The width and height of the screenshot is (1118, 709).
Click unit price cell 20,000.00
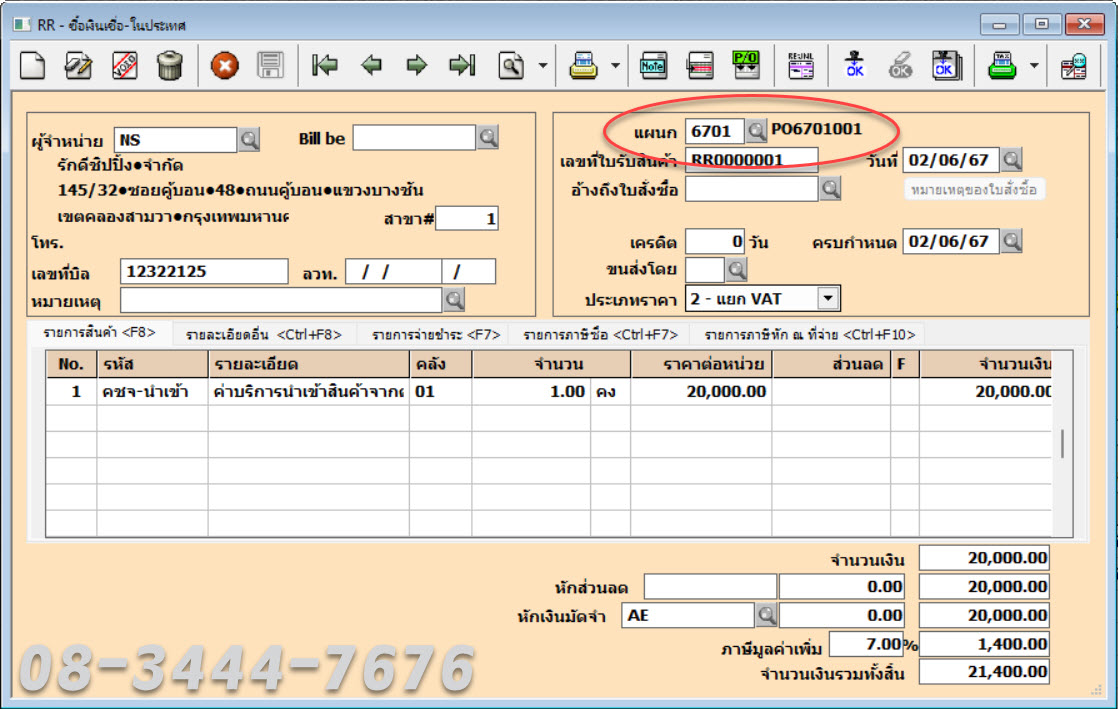tap(702, 392)
